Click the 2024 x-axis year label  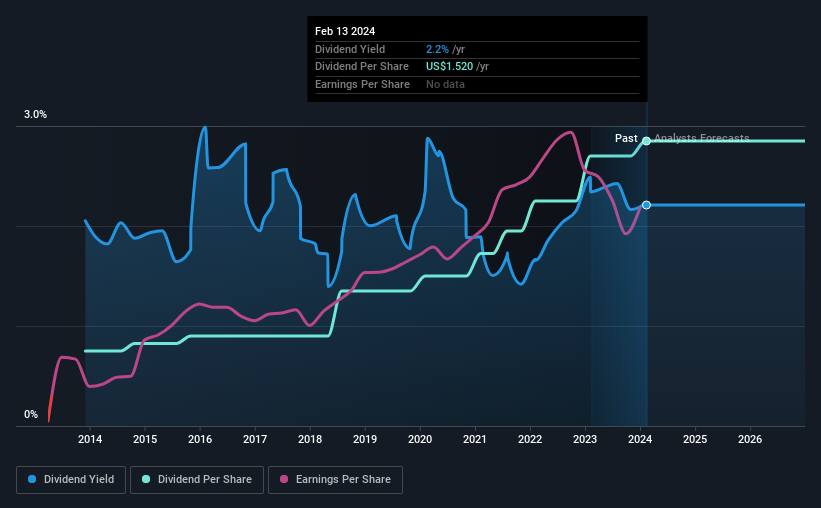(640, 439)
